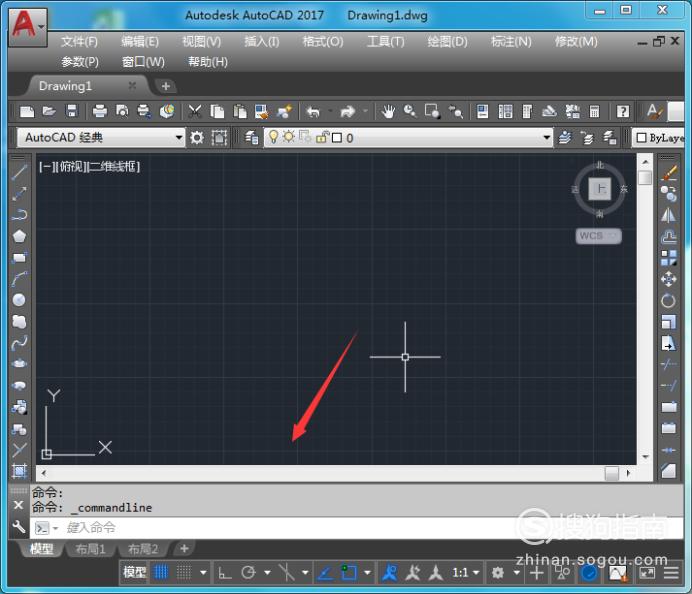Expand snap mode options arrow
692x594 pixels.
click(x=203, y=573)
